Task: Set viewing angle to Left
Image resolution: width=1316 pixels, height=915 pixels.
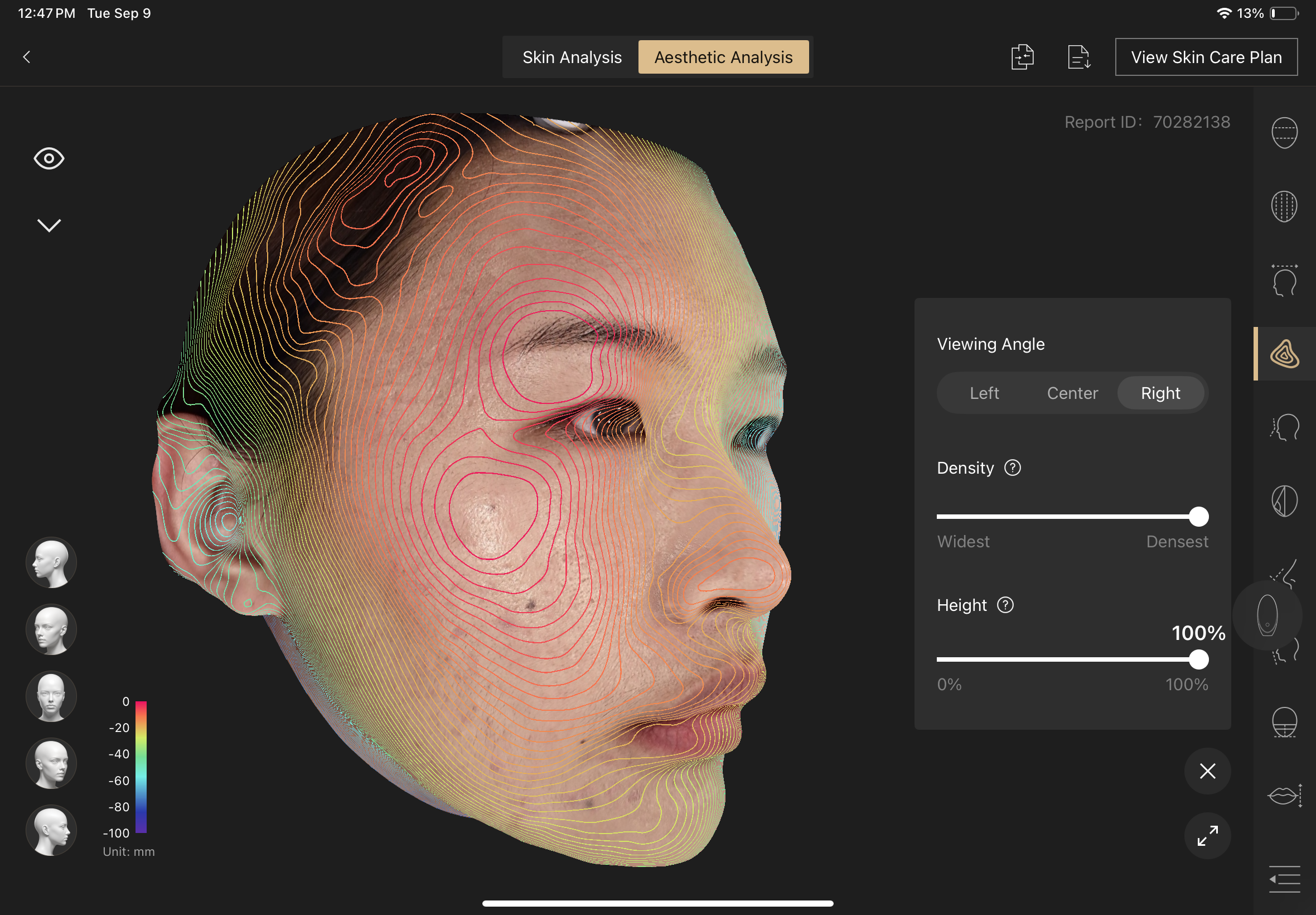Action: pyautogui.click(x=984, y=393)
